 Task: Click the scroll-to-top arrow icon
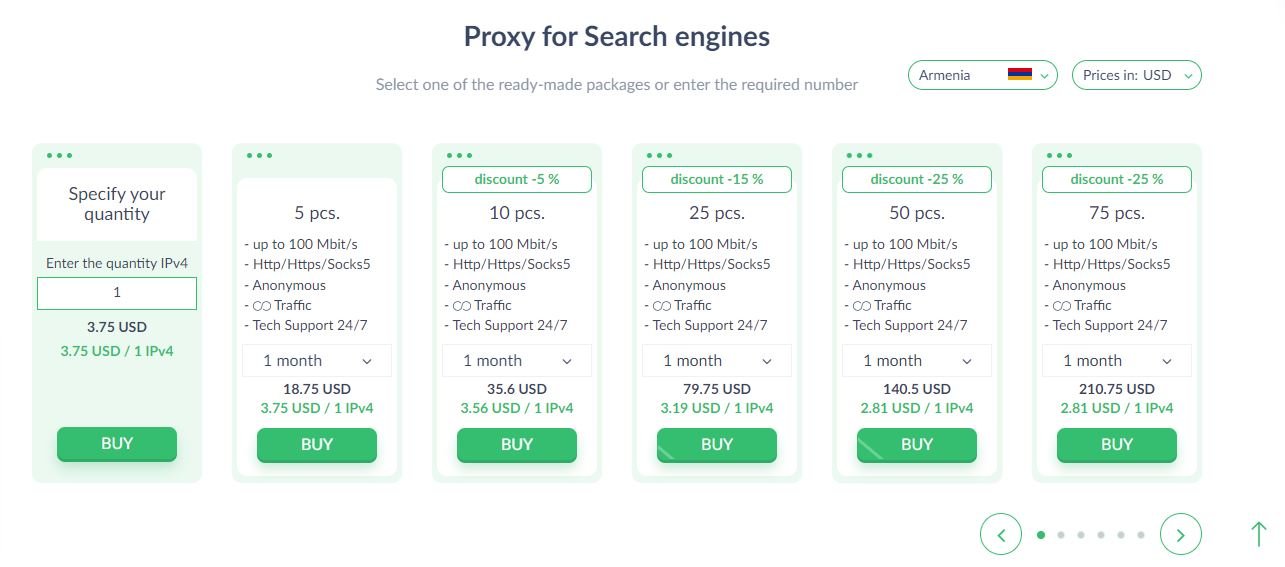pyautogui.click(x=1259, y=534)
